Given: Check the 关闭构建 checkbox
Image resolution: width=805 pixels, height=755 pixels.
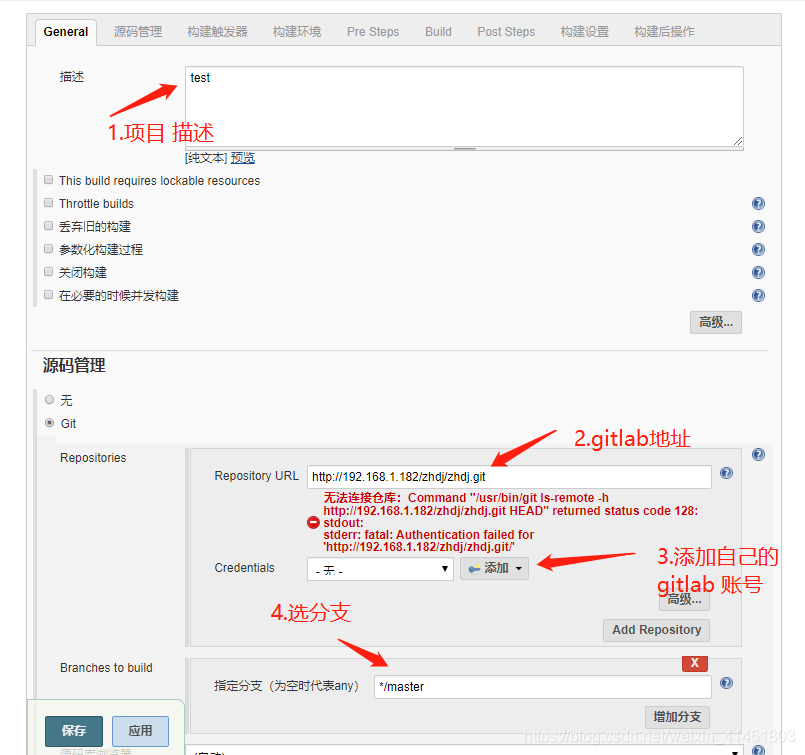Looking at the screenshot, I should click(48, 272).
